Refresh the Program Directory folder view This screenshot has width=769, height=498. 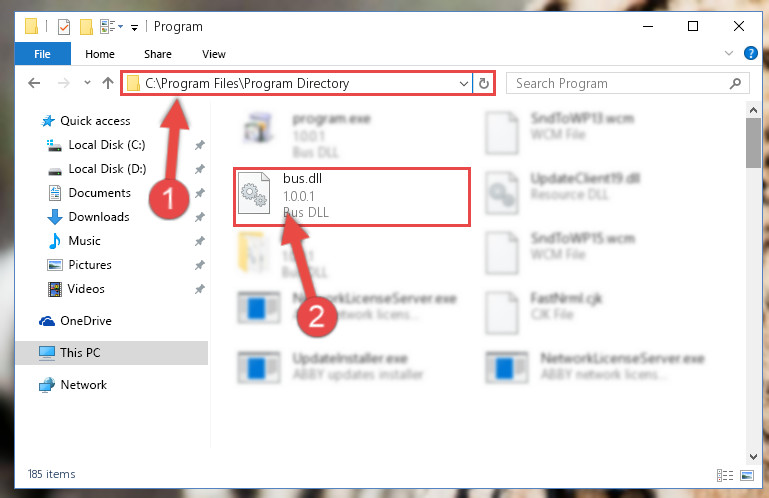coord(484,83)
